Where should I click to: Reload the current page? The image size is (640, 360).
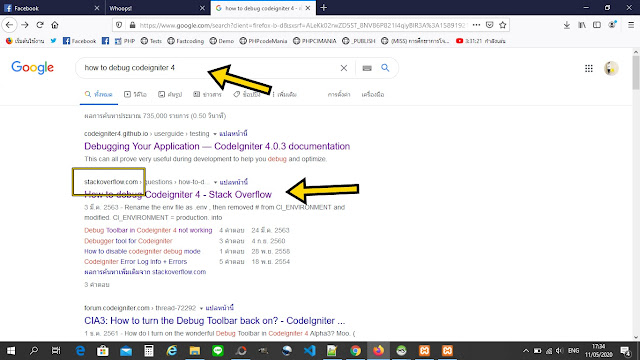click(x=40, y=25)
